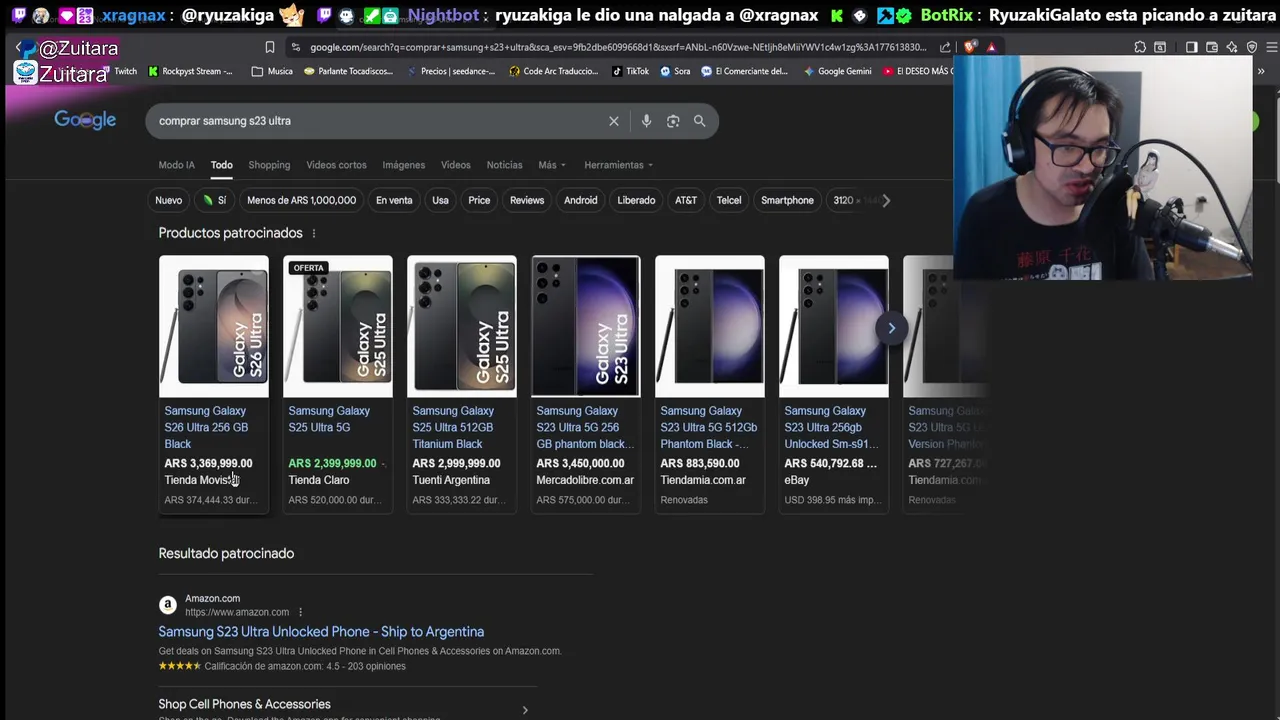Click the Tuenti Argentina seller name
1280x720 pixels.
[451, 480]
